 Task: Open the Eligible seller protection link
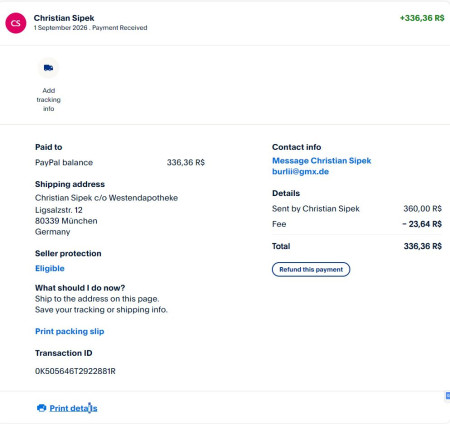click(50, 268)
